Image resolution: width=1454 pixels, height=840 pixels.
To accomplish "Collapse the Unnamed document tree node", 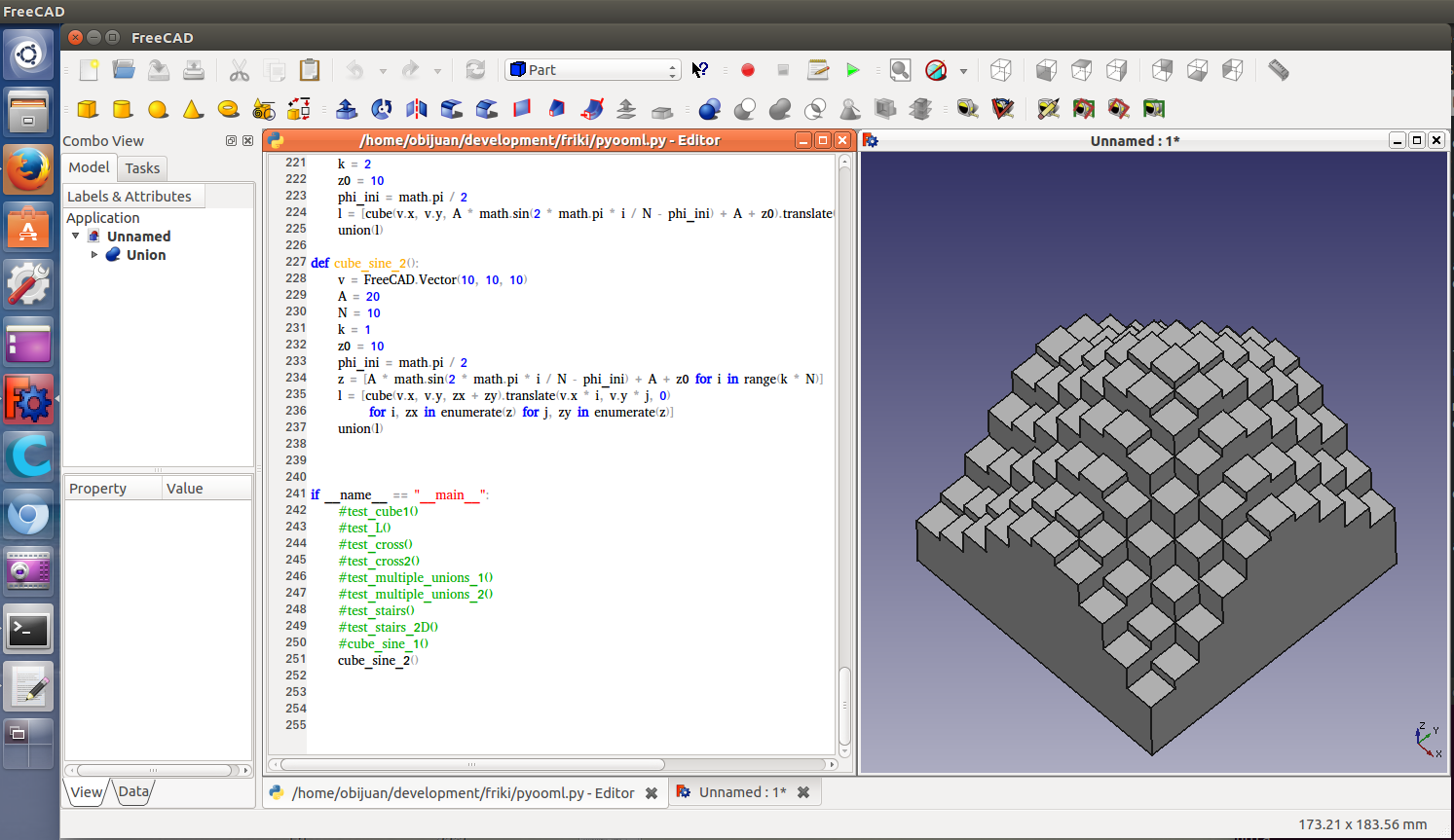I will [76, 237].
